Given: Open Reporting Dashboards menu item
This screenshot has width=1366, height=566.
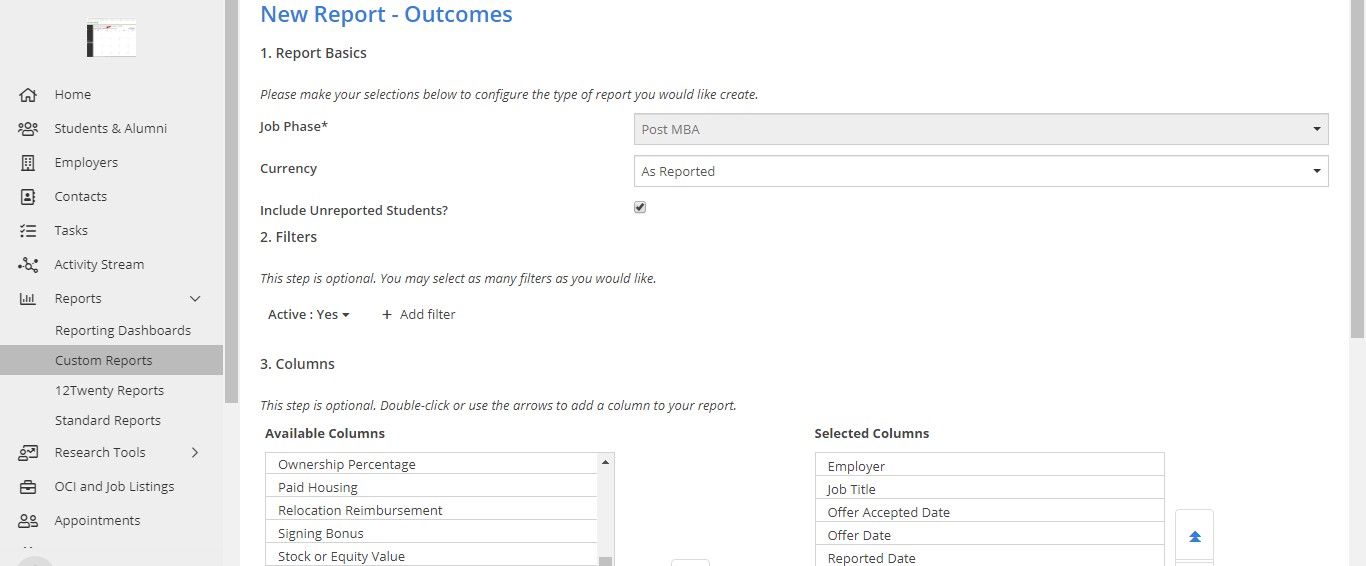Looking at the screenshot, I should (122, 331).
